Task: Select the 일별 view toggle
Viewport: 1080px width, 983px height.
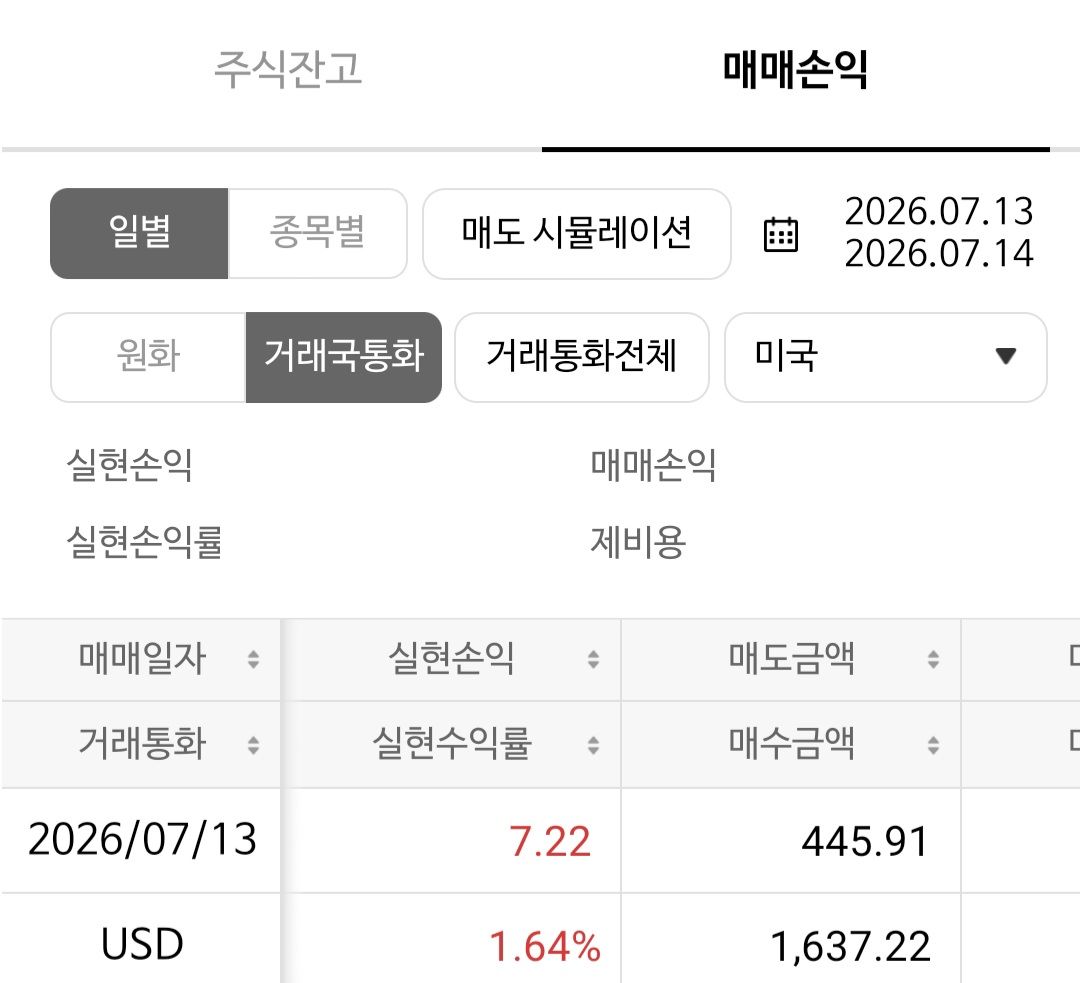Action: point(139,234)
